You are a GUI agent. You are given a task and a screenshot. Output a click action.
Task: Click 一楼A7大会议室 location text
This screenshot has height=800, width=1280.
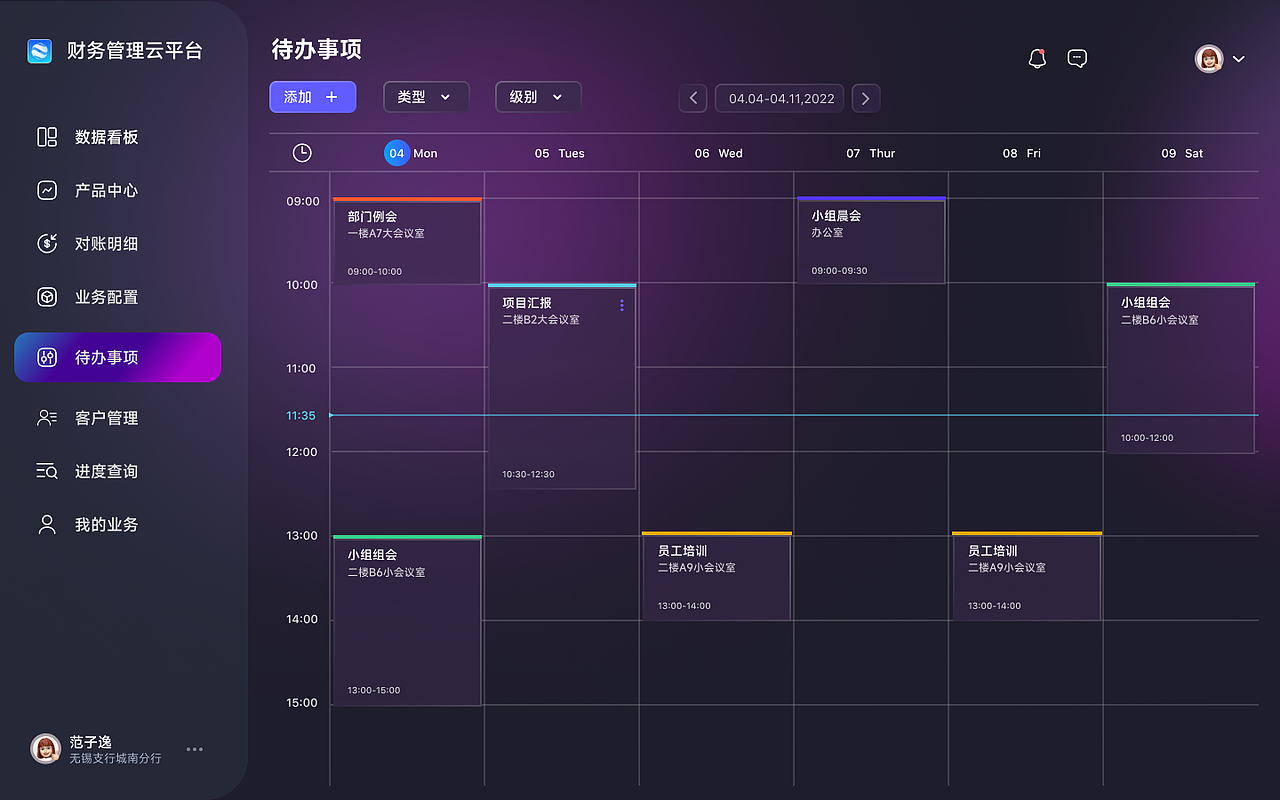386,233
